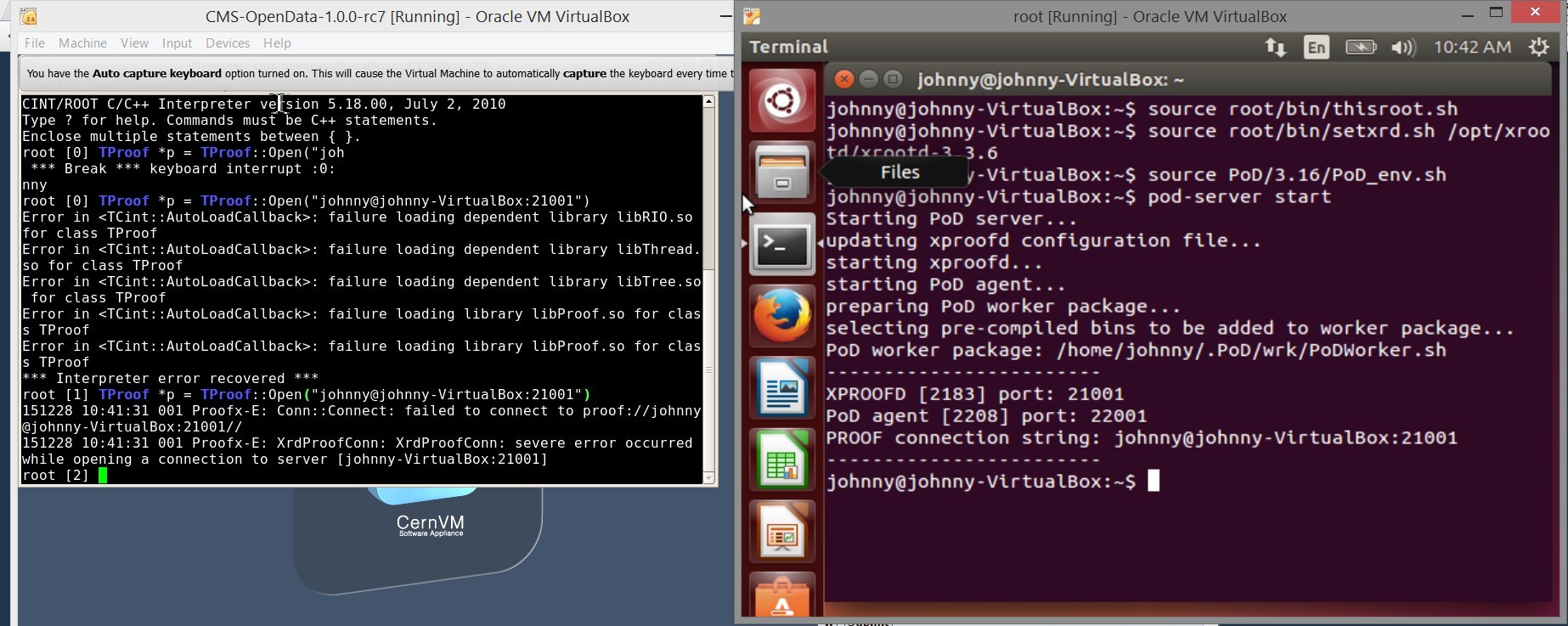The height and width of the screenshot is (626, 1568).
Task: Open the En keyboard layout indicator
Action: pyautogui.click(x=1317, y=48)
